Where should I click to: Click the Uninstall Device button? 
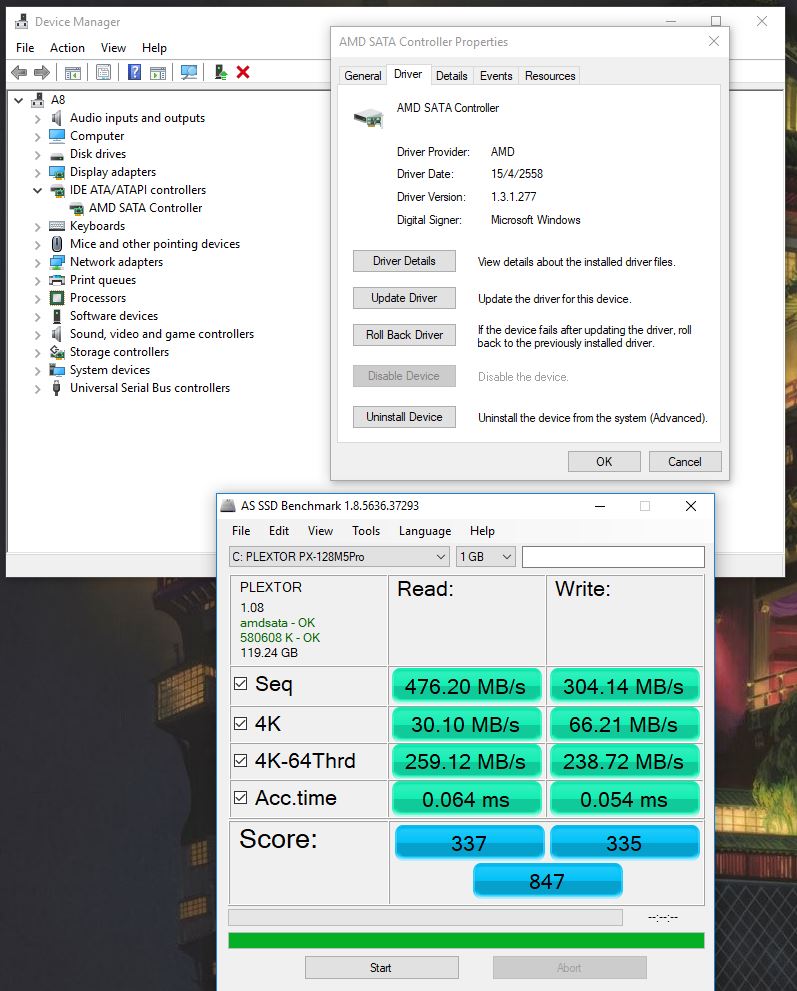(x=405, y=417)
